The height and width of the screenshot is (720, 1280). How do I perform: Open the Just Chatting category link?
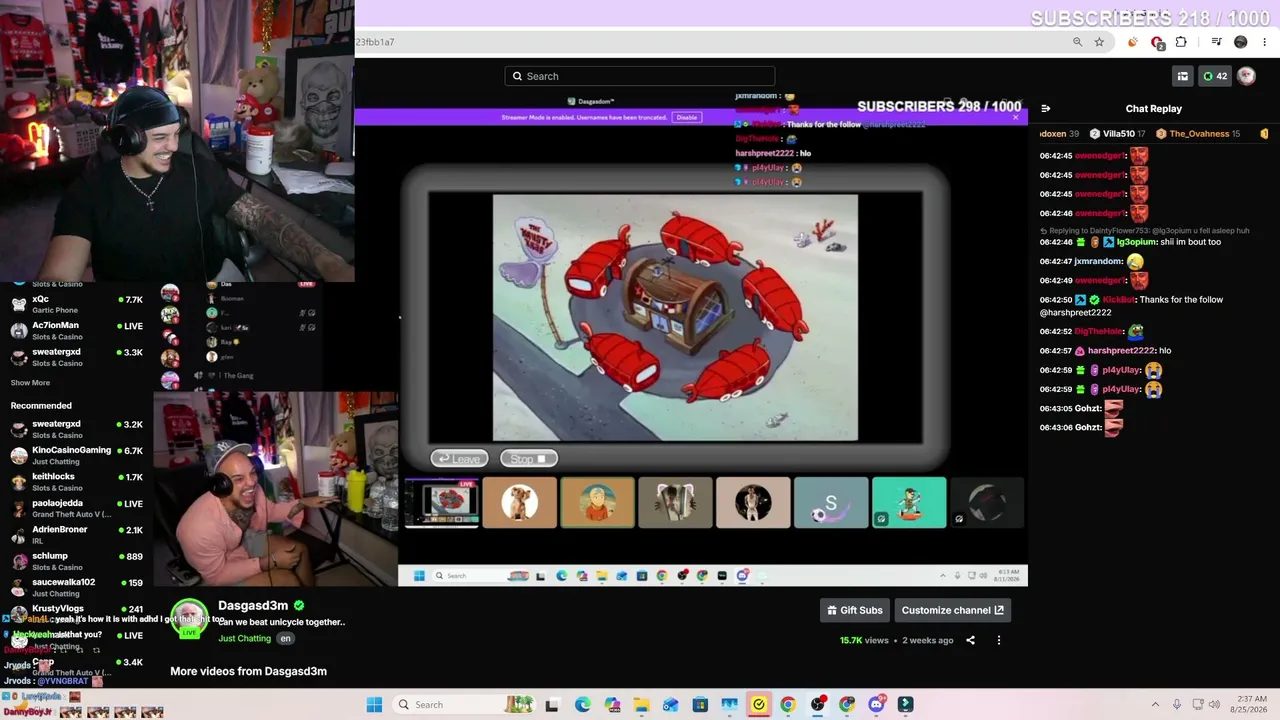pyautogui.click(x=245, y=638)
